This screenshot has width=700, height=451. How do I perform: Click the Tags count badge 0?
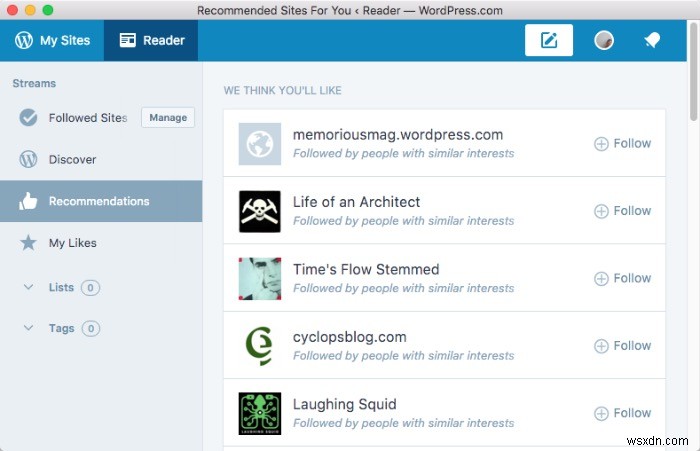click(91, 329)
